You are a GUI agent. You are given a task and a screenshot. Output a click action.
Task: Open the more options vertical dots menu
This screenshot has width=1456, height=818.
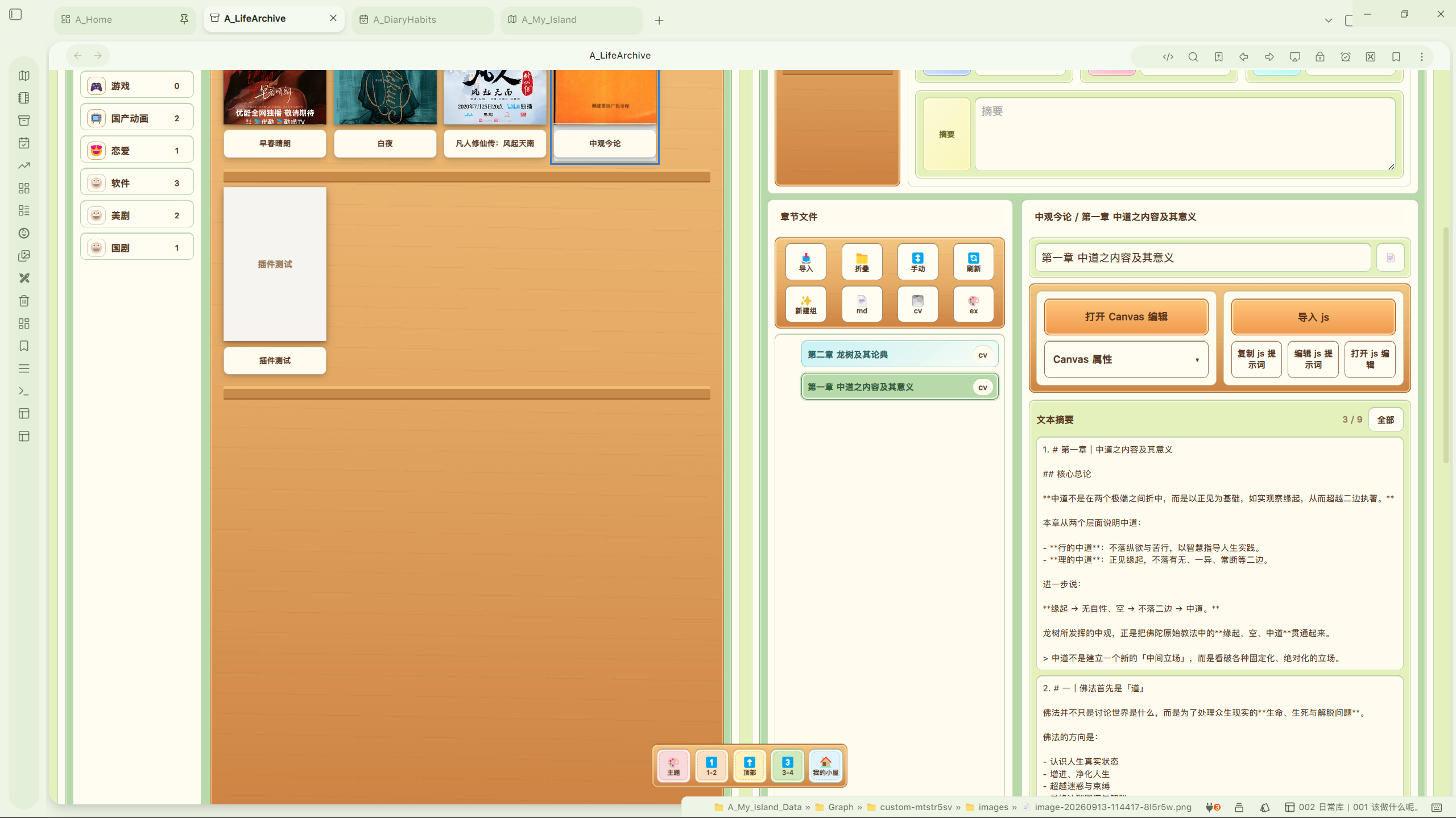[1421, 57]
